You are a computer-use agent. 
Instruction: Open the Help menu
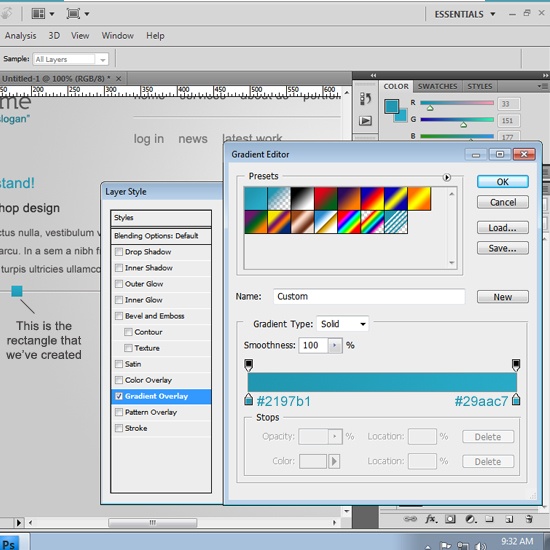point(155,36)
